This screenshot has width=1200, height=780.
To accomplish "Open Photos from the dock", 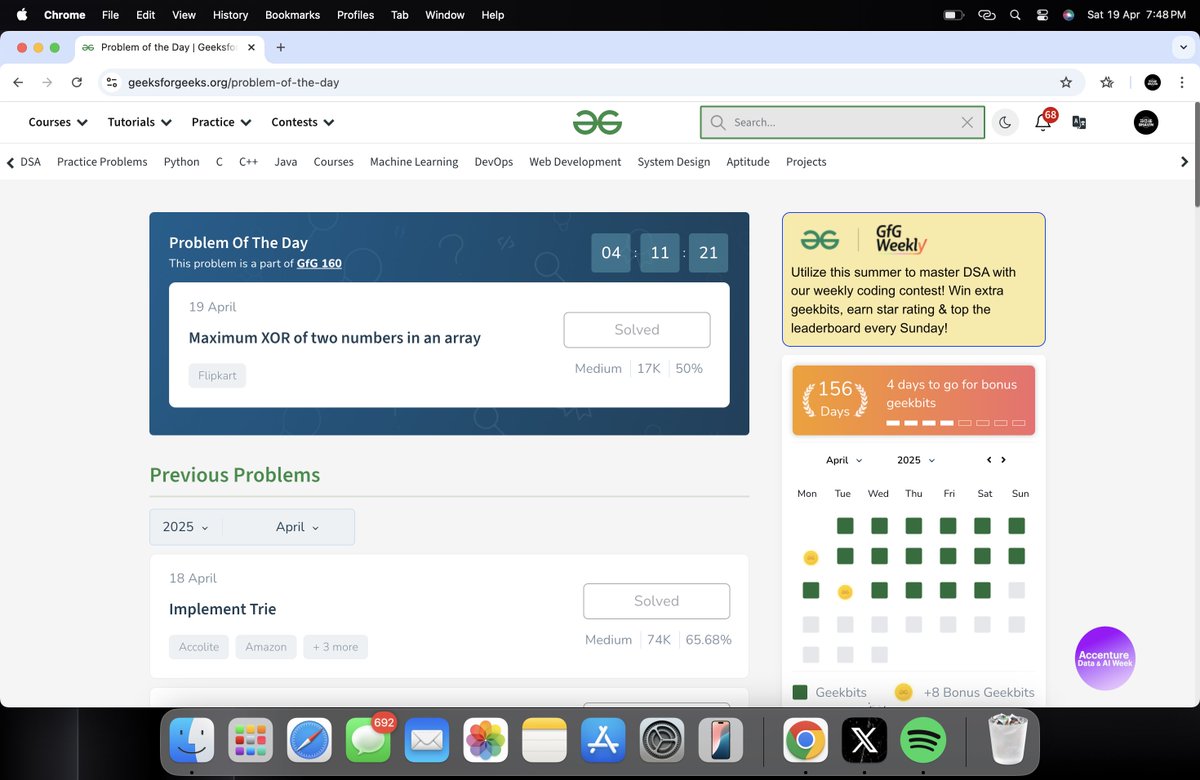I will coord(486,741).
